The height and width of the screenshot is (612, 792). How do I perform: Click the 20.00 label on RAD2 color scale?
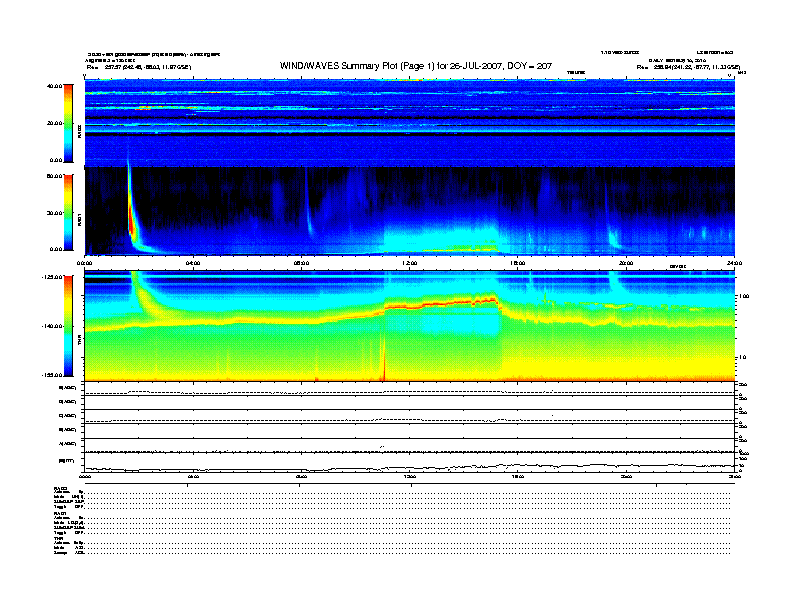[55, 123]
